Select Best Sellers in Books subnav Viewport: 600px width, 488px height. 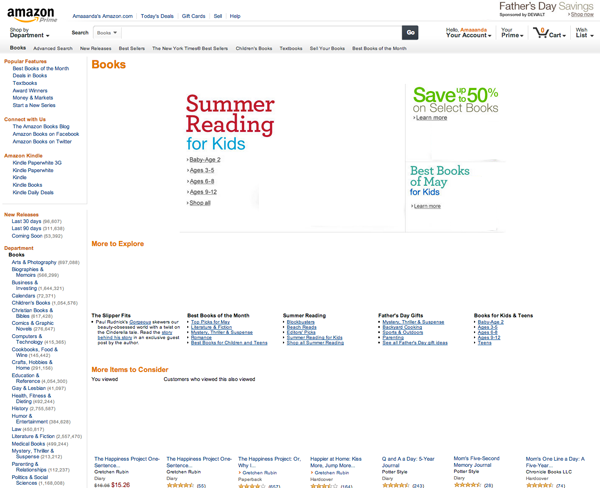tap(132, 49)
